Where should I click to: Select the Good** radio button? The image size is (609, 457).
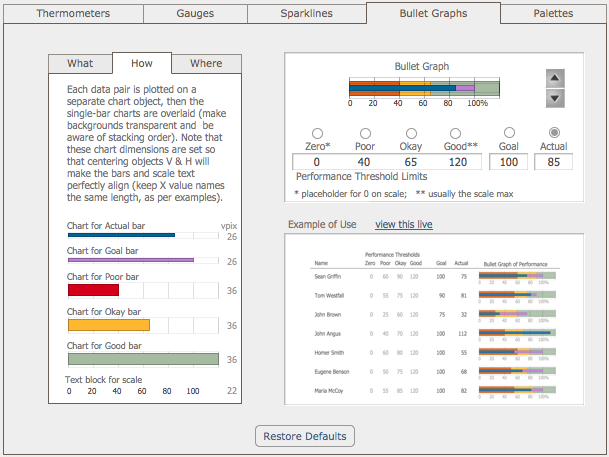point(455,134)
